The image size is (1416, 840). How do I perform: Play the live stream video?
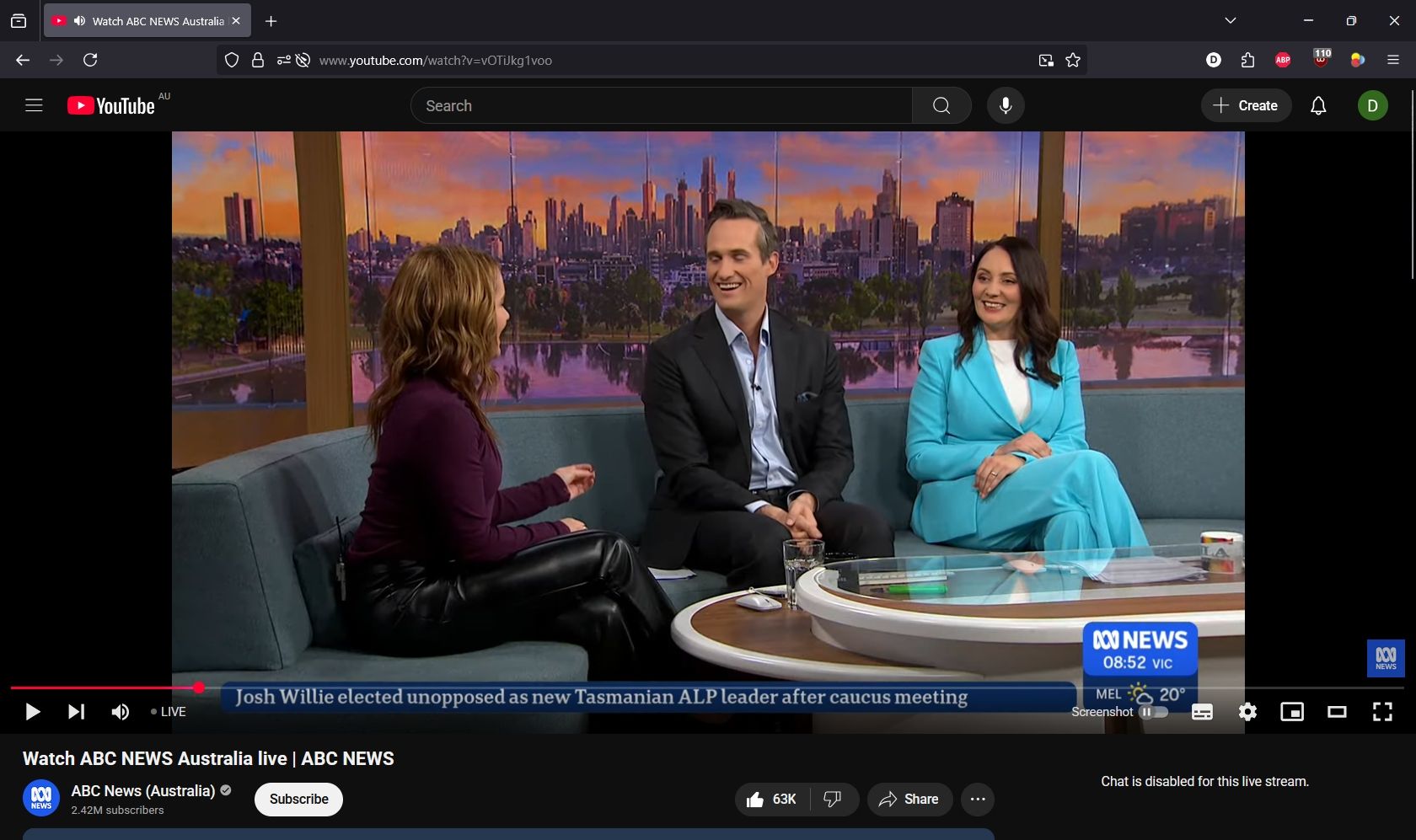tap(32, 712)
